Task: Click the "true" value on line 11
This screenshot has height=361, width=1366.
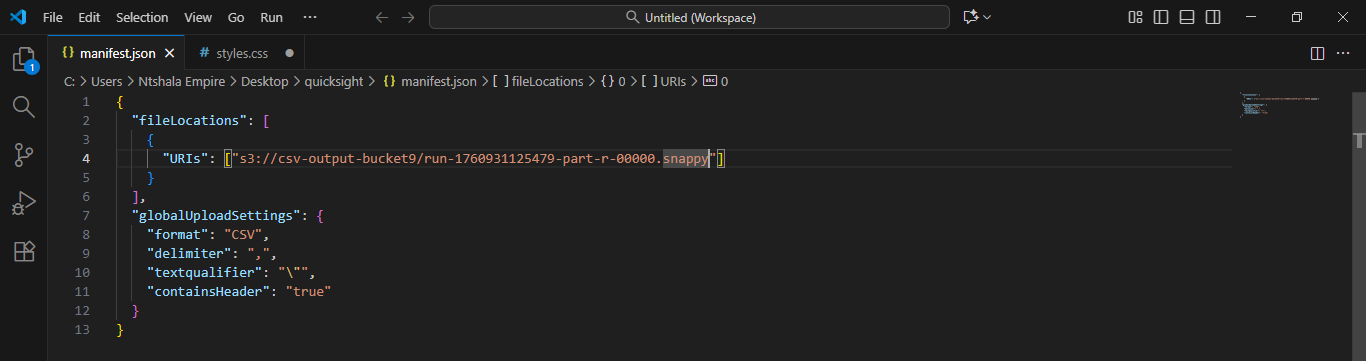Action: pos(308,291)
